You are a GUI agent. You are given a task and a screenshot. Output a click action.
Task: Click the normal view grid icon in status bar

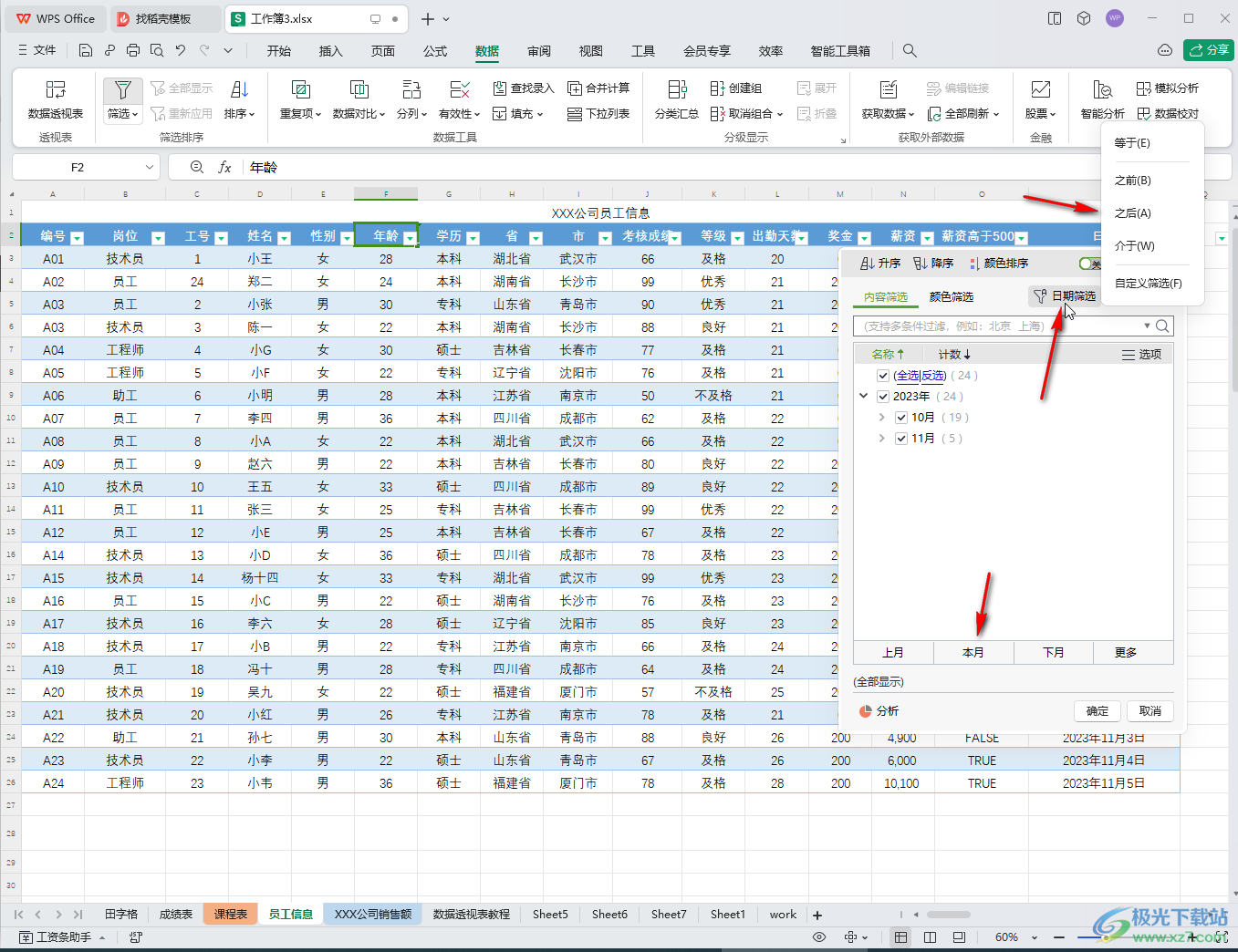900,936
